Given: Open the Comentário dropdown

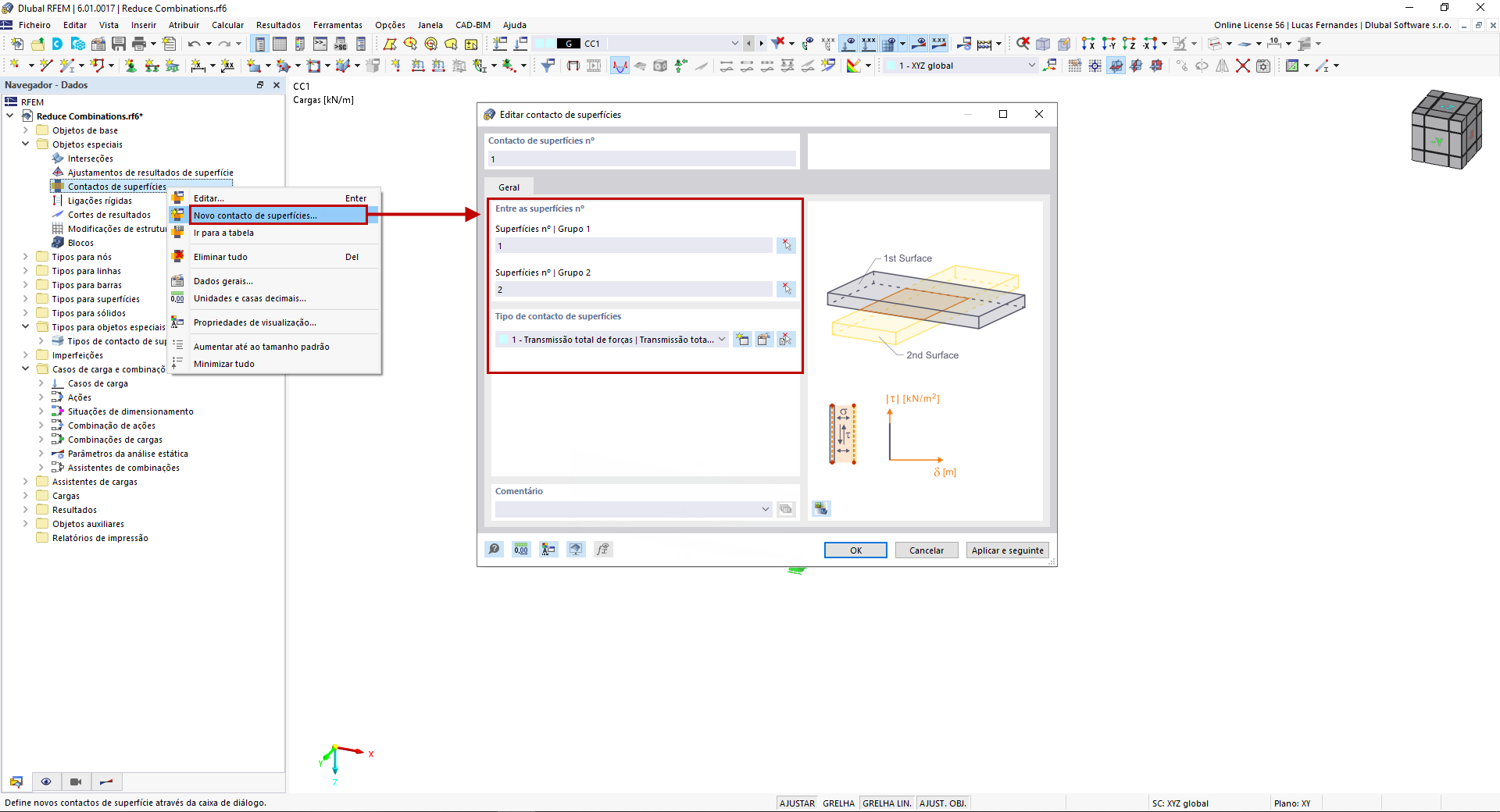Looking at the screenshot, I should click(x=765, y=509).
